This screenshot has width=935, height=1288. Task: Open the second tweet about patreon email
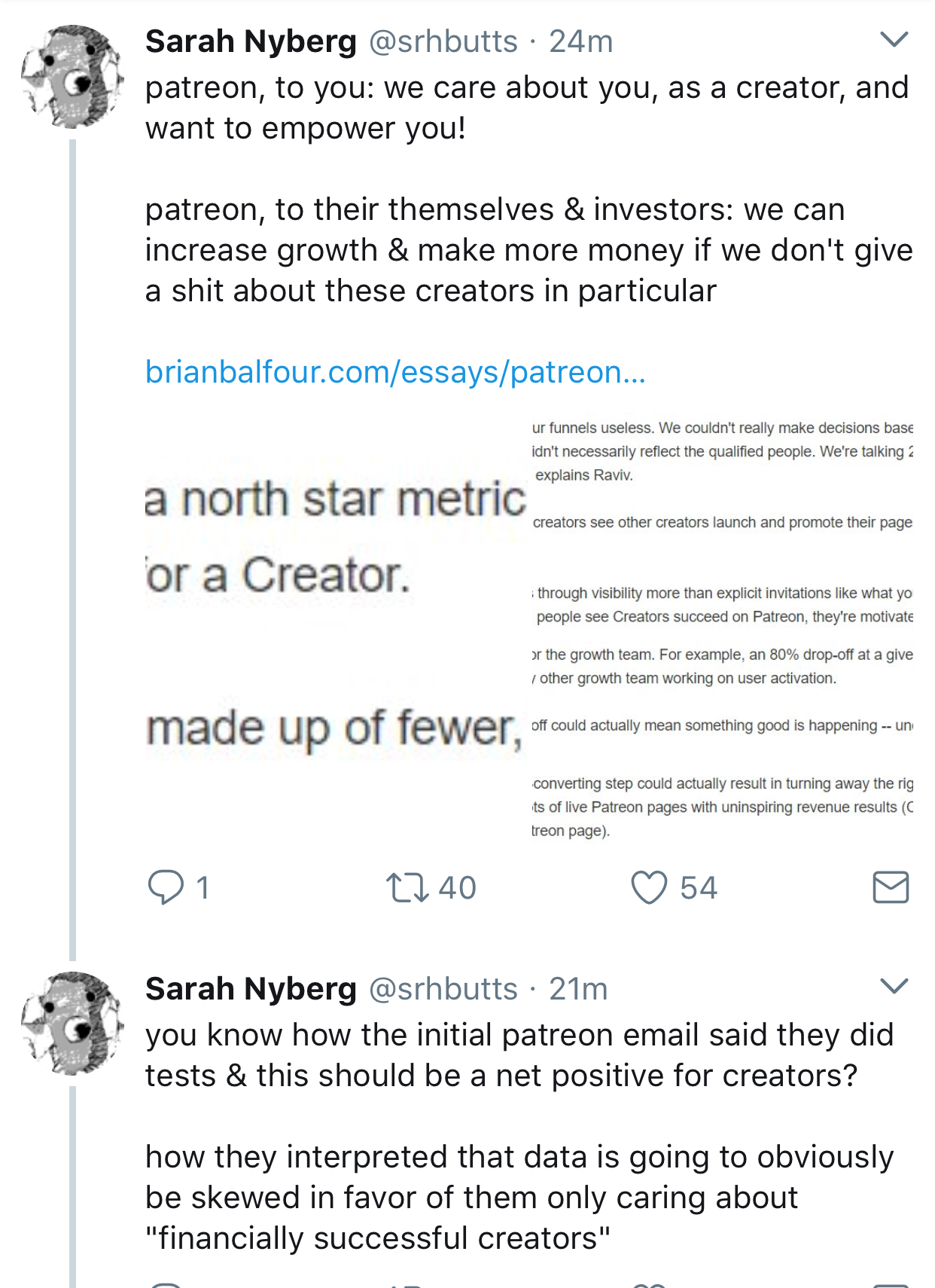[x=519, y=1137]
